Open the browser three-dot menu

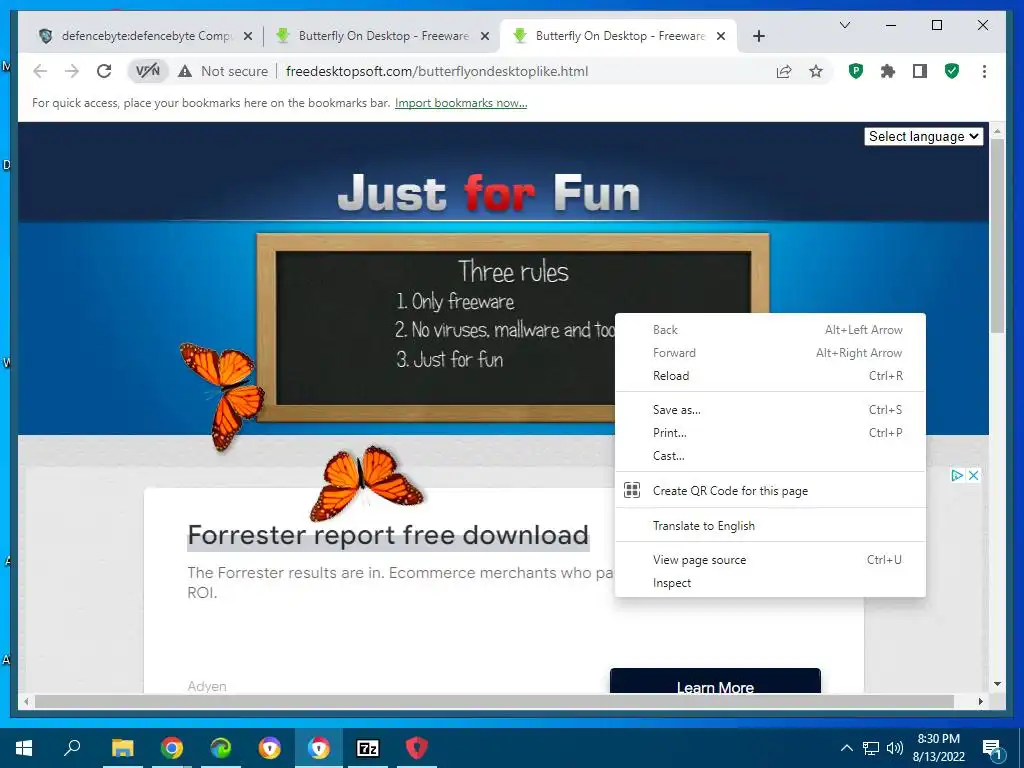coord(984,71)
